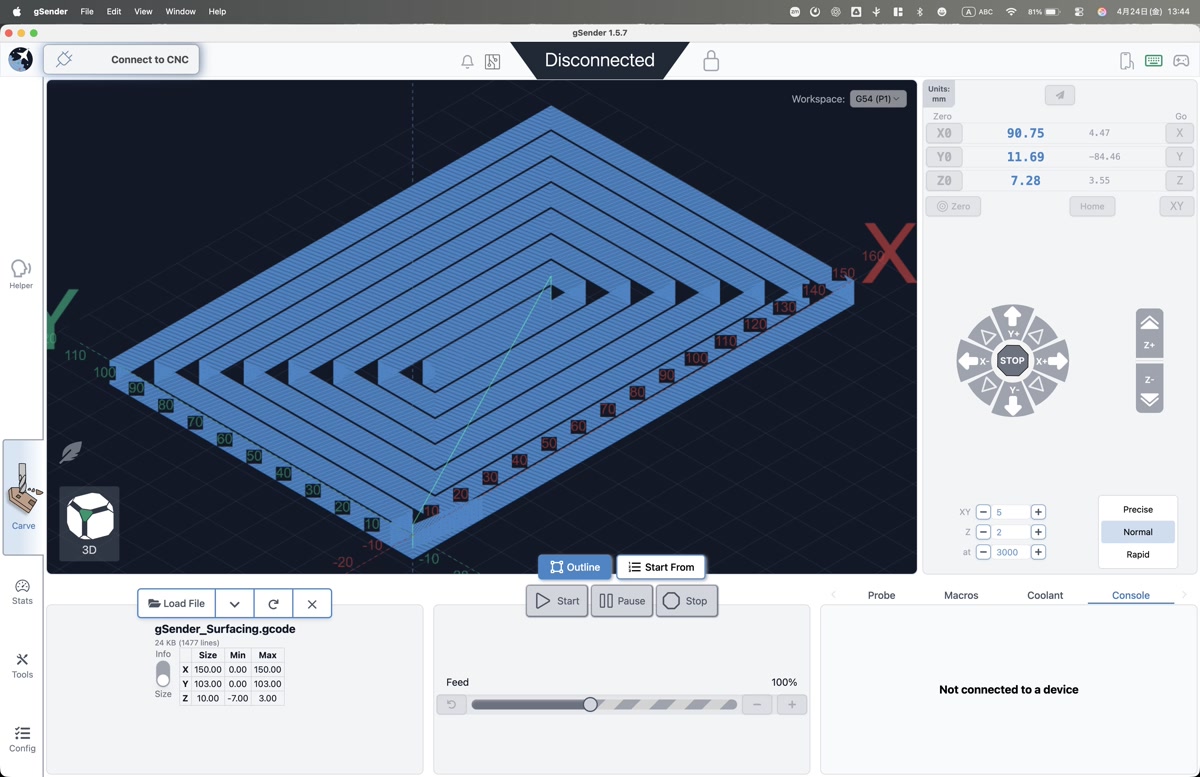Open the notifications bell
This screenshot has width=1200, height=777.
click(467, 62)
